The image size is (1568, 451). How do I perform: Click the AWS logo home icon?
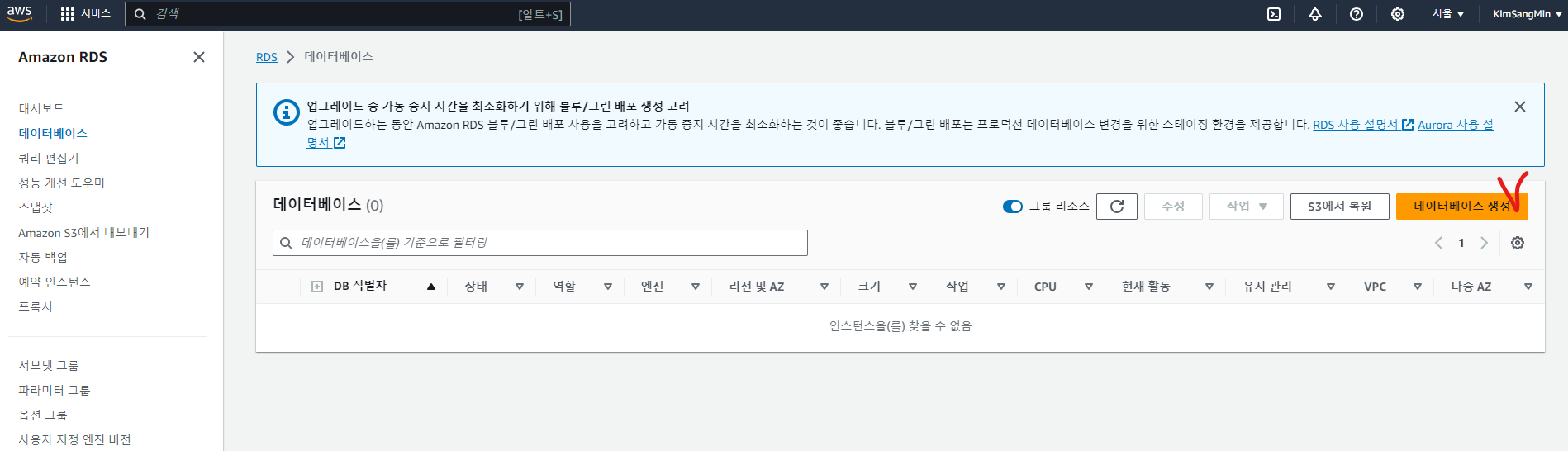pos(20,14)
